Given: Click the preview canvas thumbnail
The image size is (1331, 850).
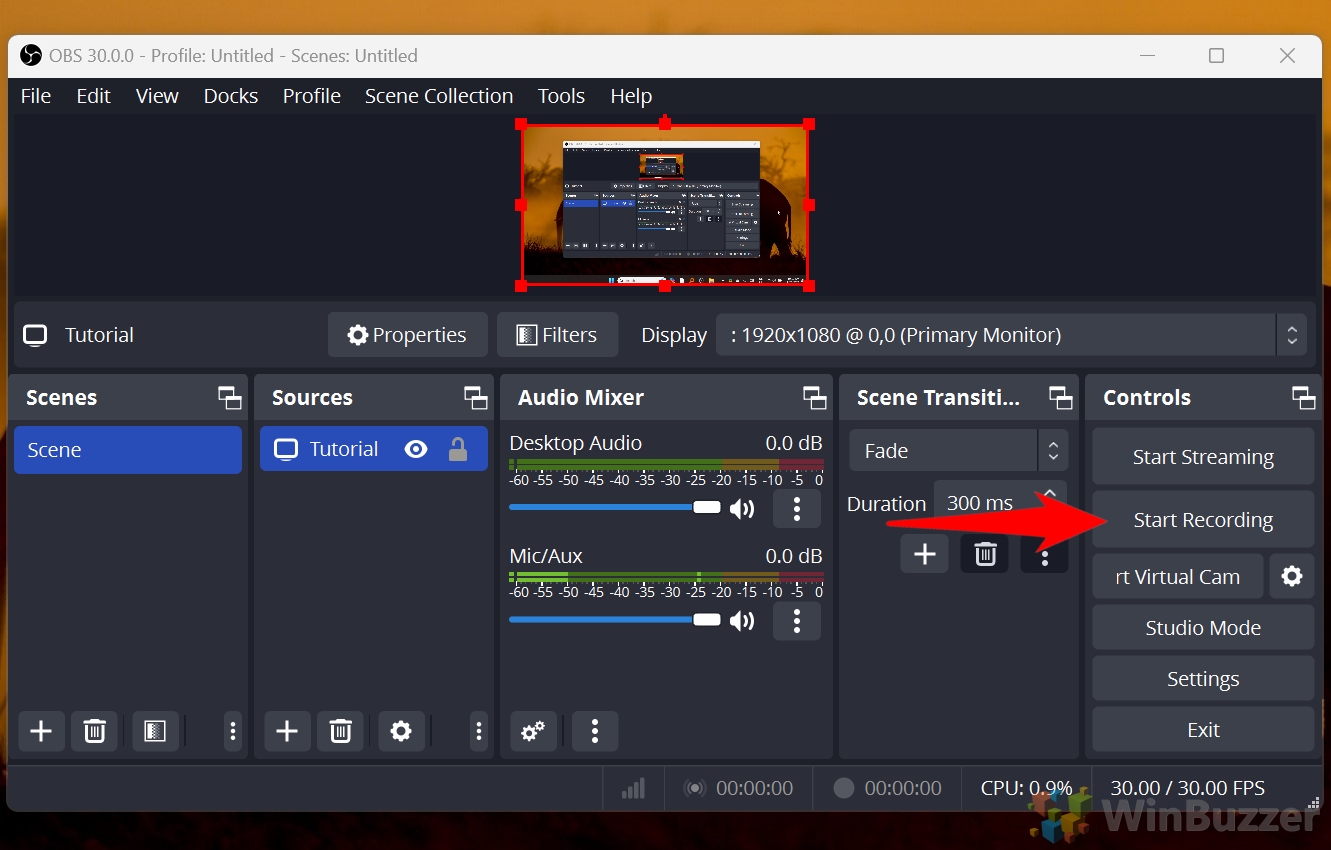Looking at the screenshot, I should click(665, 205).
